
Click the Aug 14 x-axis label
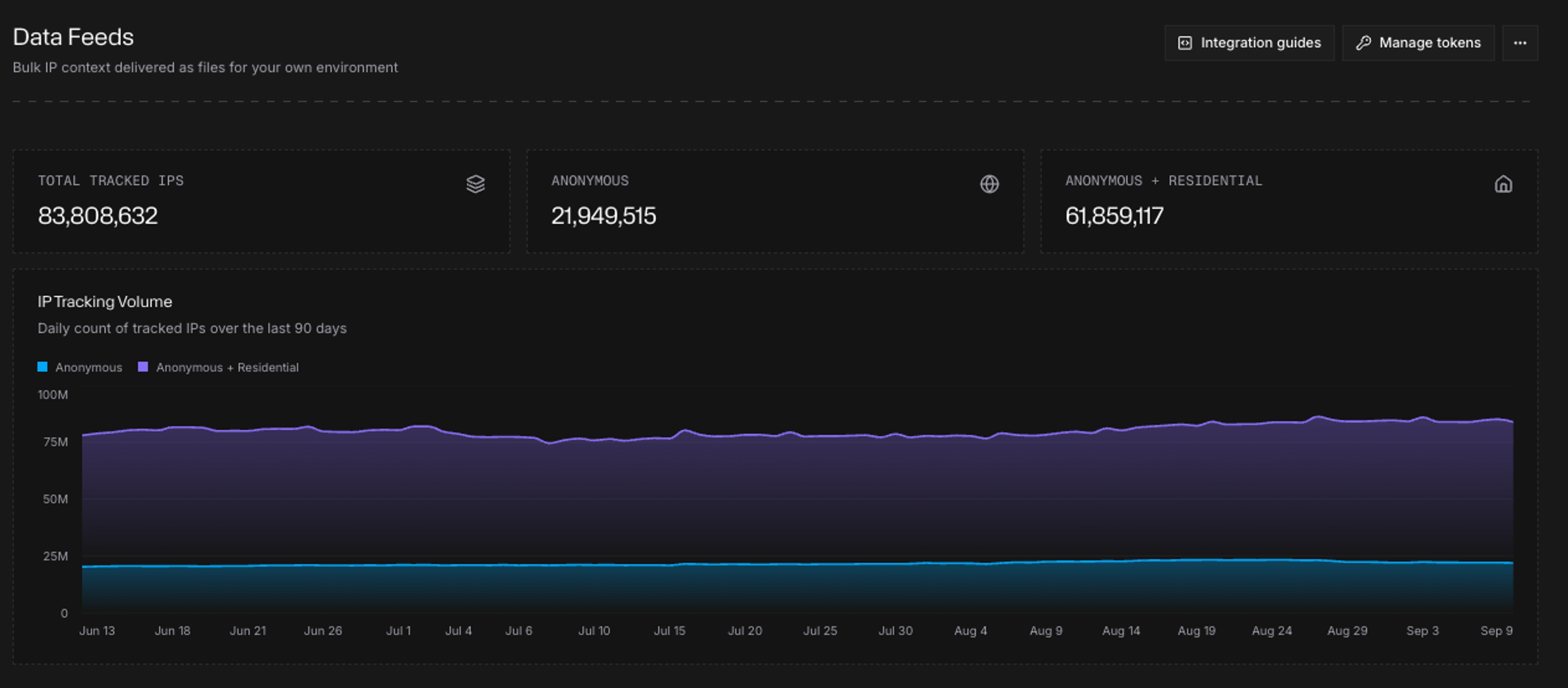(1120, 631)
